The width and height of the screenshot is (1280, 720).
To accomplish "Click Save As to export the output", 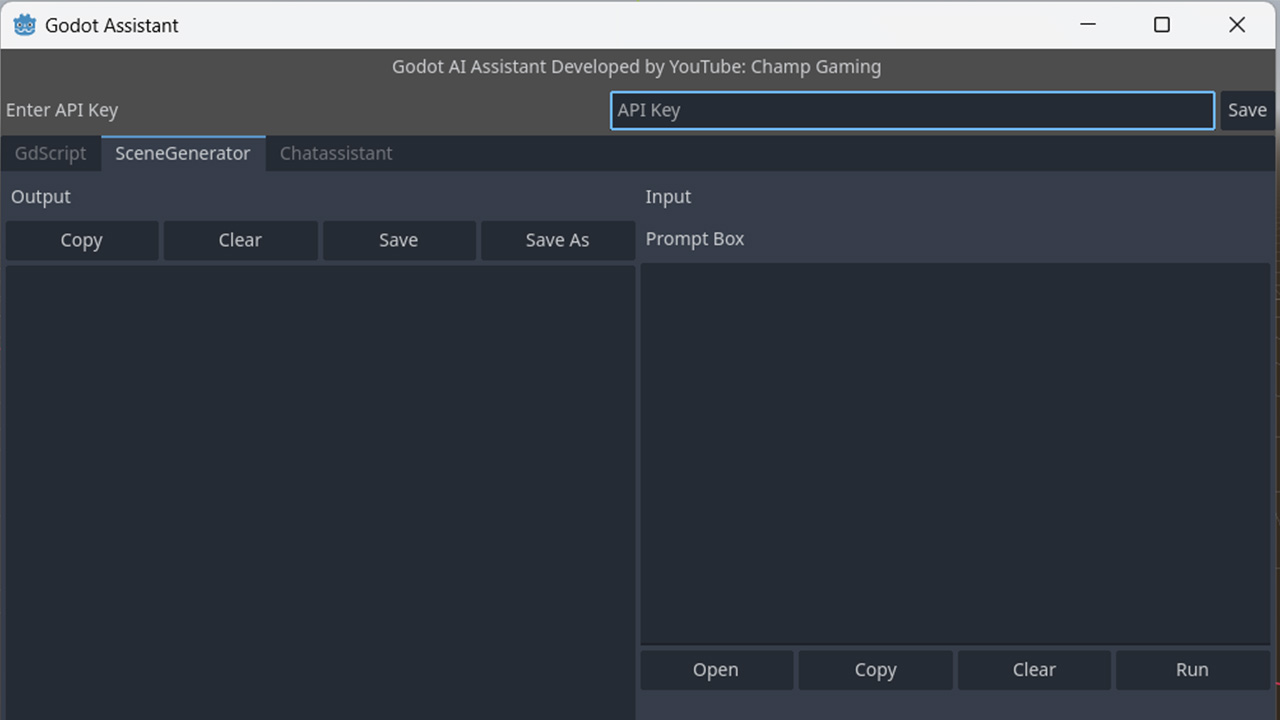I will pyautogui.click(x=558, y=240).
